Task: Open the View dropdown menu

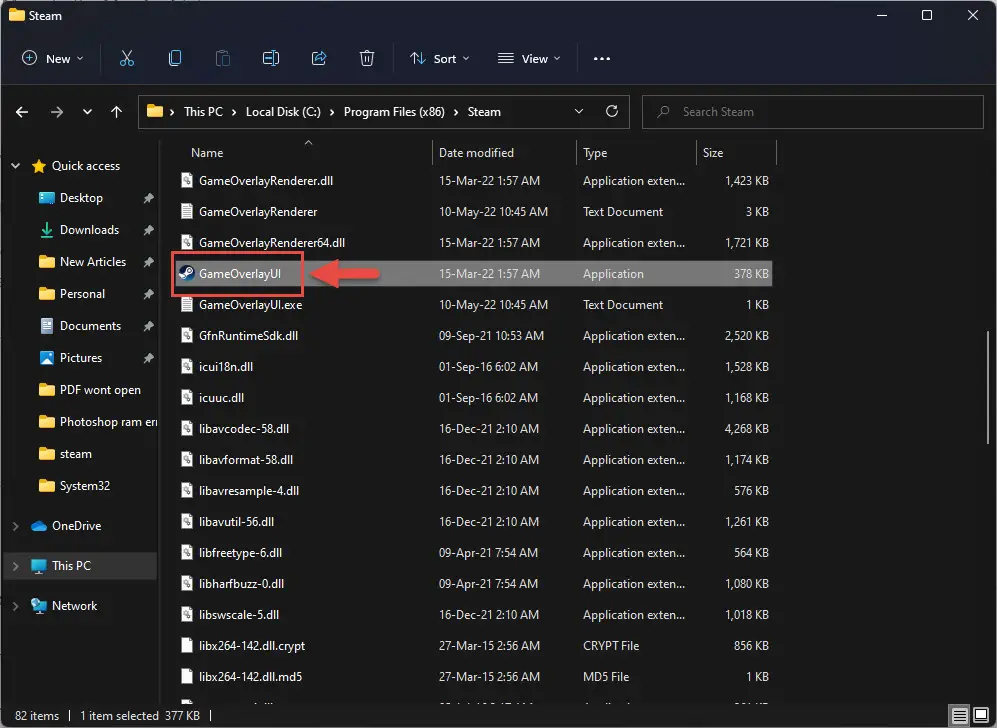Action: [x=529, y=58]
